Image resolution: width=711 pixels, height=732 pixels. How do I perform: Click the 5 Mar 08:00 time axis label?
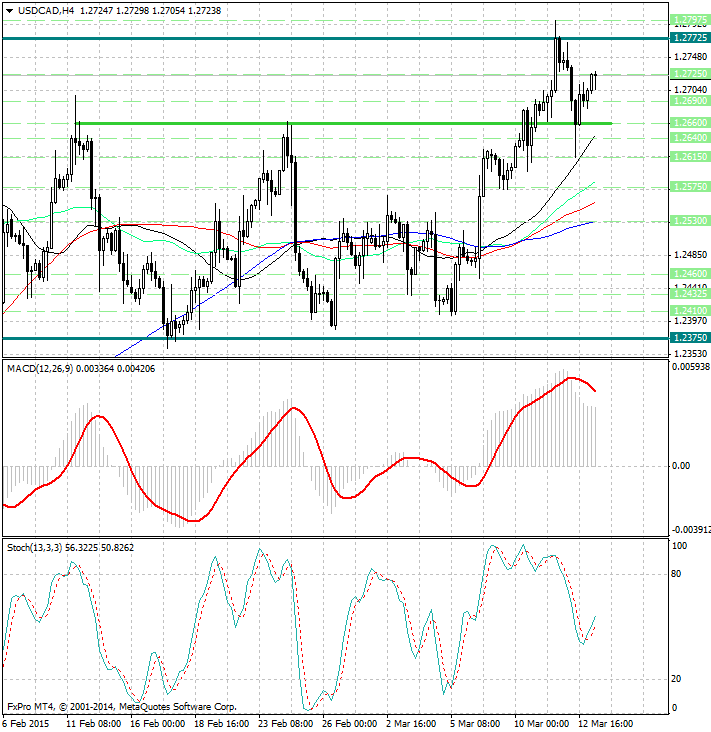click(x=475, y=724)
